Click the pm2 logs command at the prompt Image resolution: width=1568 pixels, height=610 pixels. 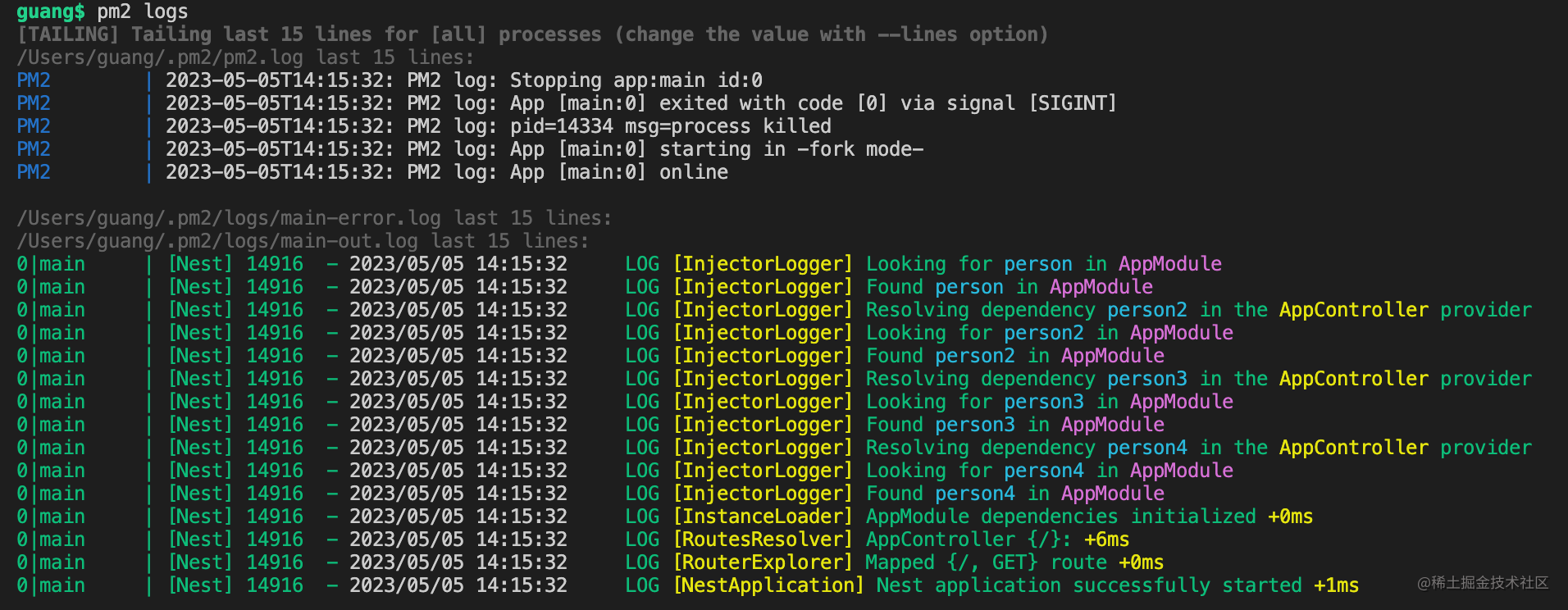click(143, 11)
